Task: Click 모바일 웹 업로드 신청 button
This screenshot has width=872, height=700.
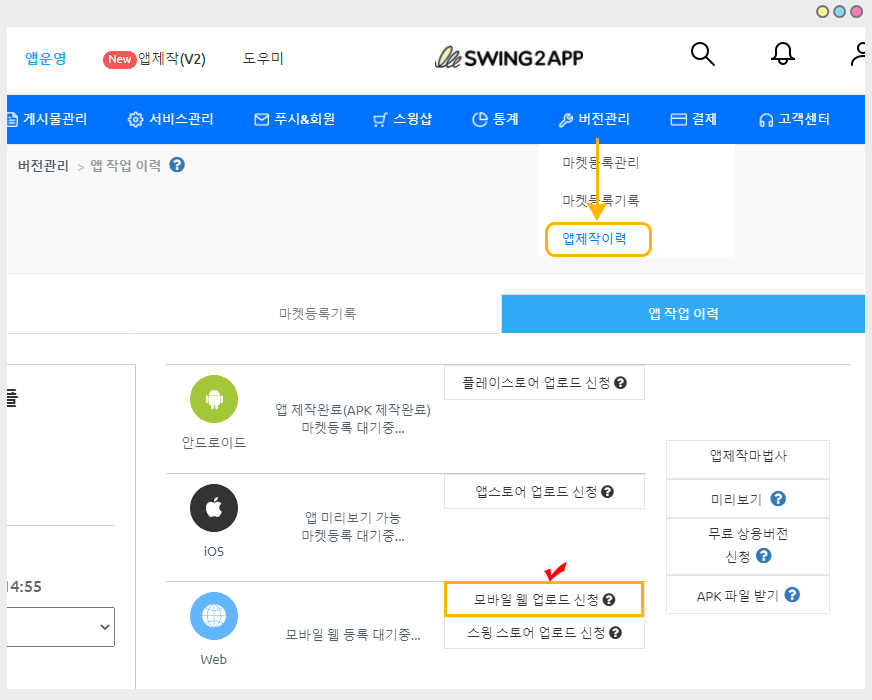Action: (544, 600)
